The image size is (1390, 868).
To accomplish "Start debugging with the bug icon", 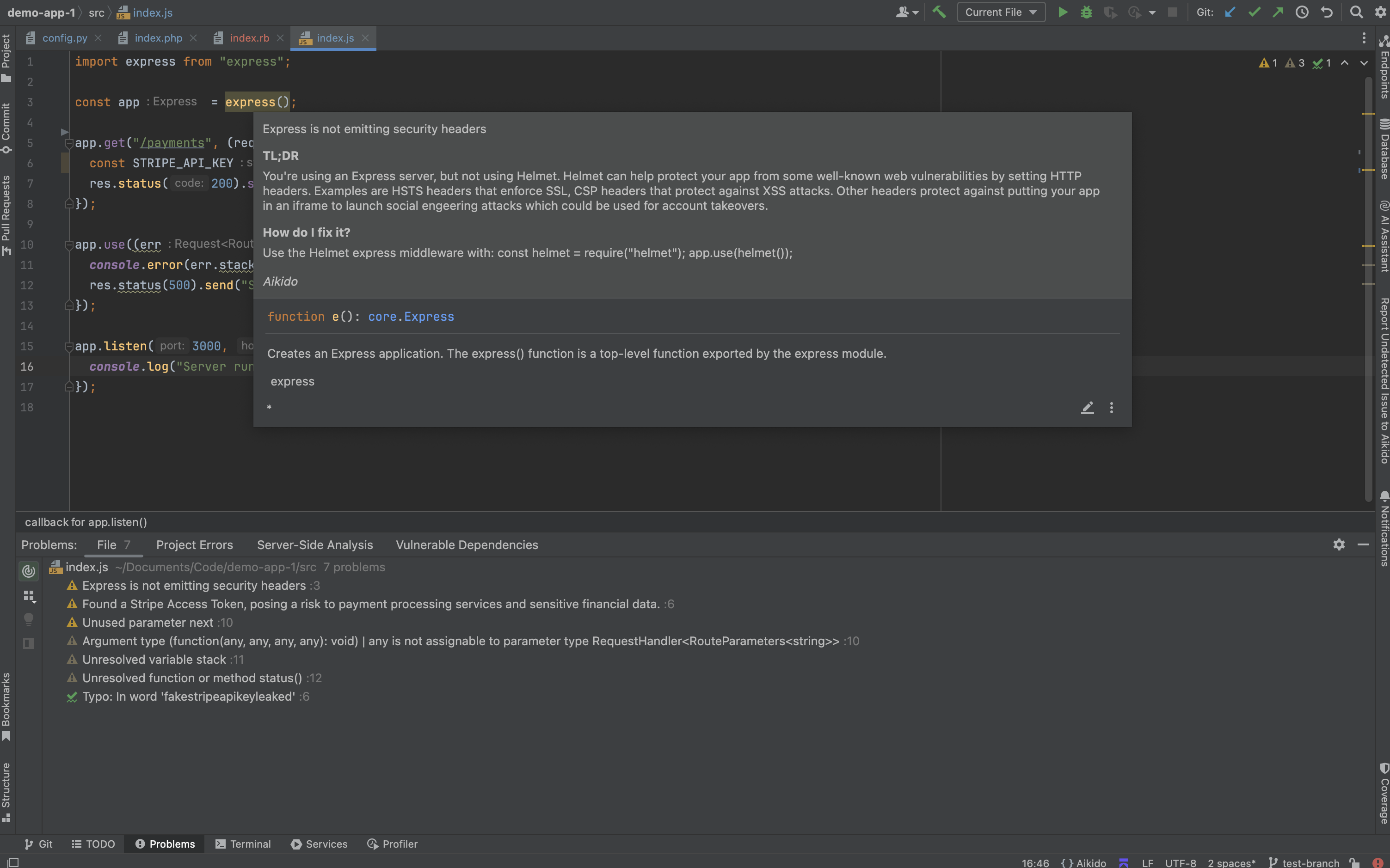I will [x=1086, y=12].
